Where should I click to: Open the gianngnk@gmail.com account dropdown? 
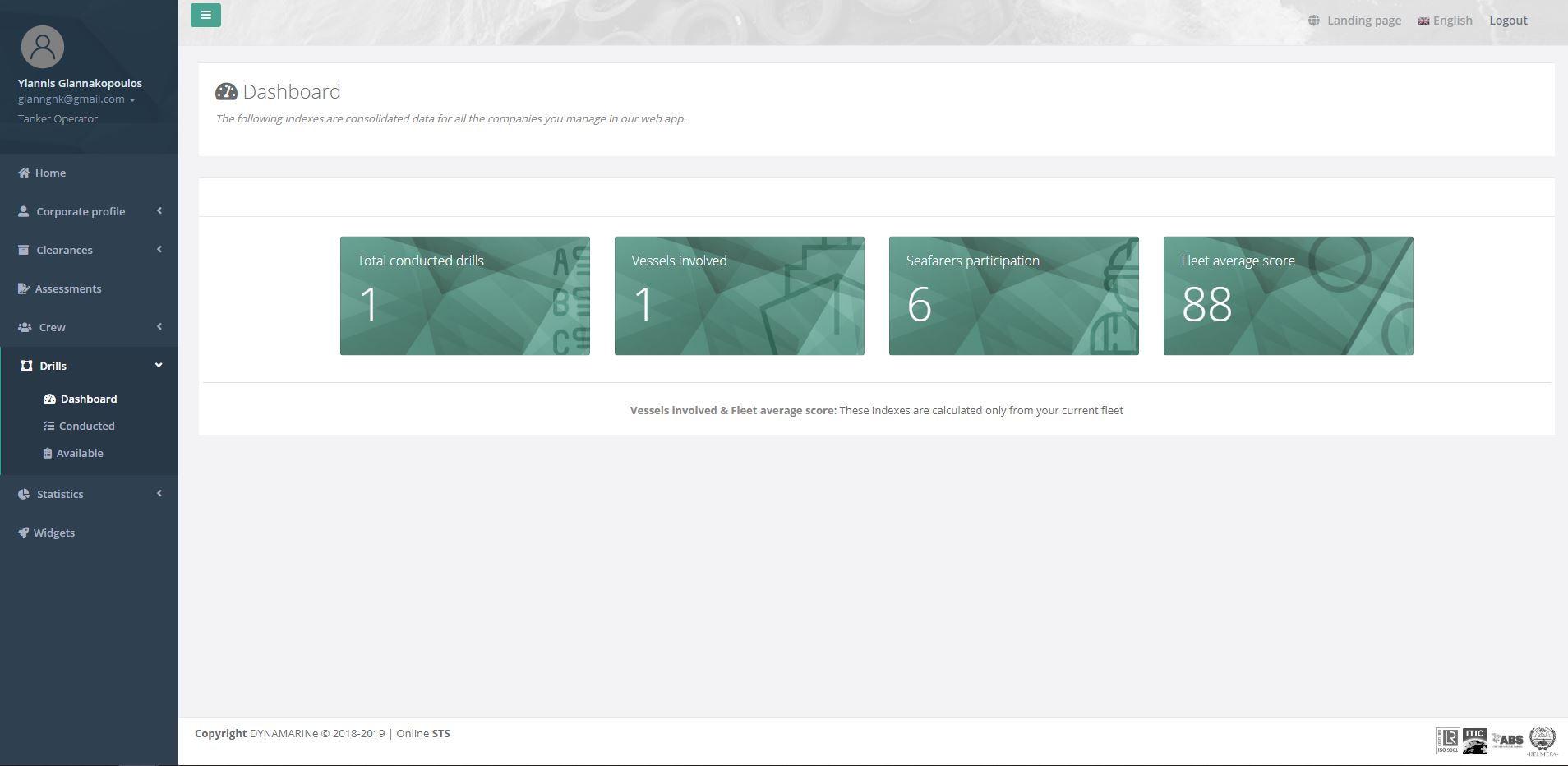(76, 99)
